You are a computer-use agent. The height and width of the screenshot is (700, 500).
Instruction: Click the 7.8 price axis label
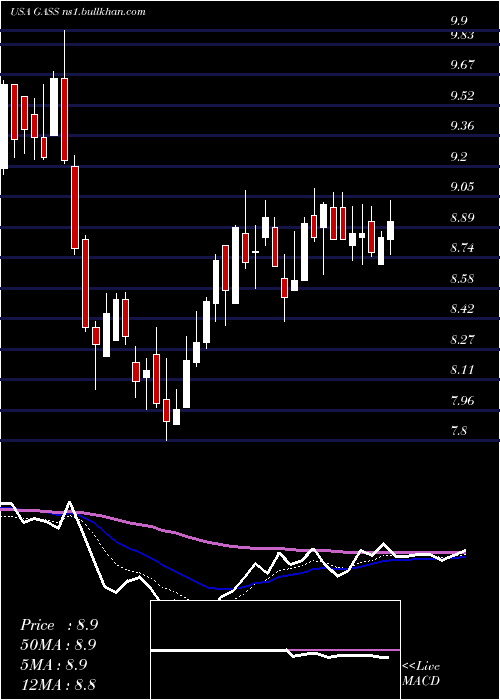[459, 431]
